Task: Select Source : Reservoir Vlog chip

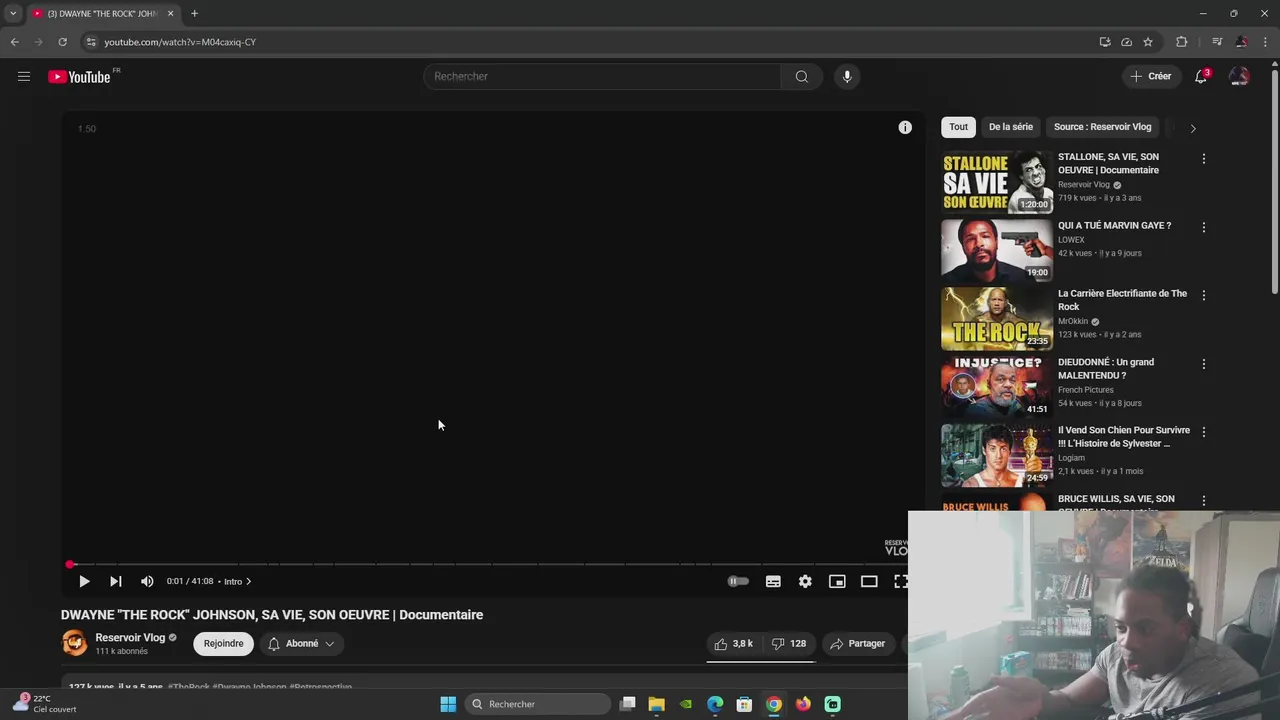Action: [x=1102, y=127]
